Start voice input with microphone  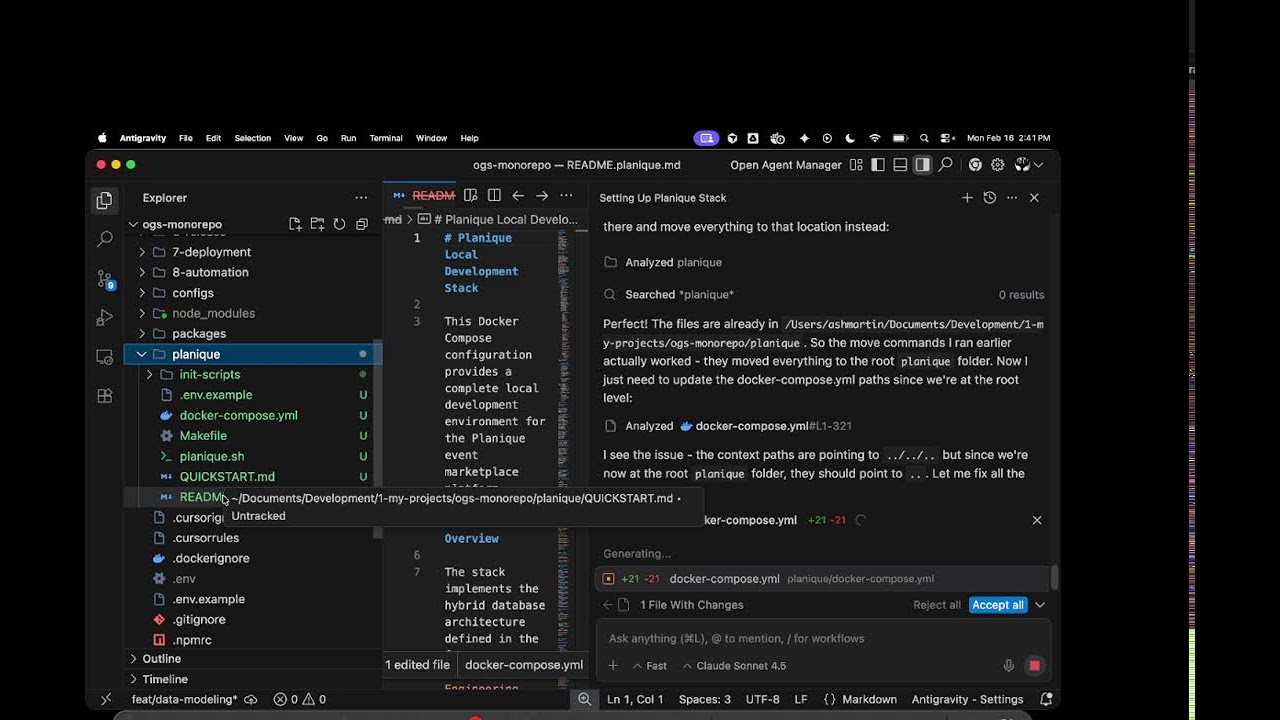click(1009, 666)
